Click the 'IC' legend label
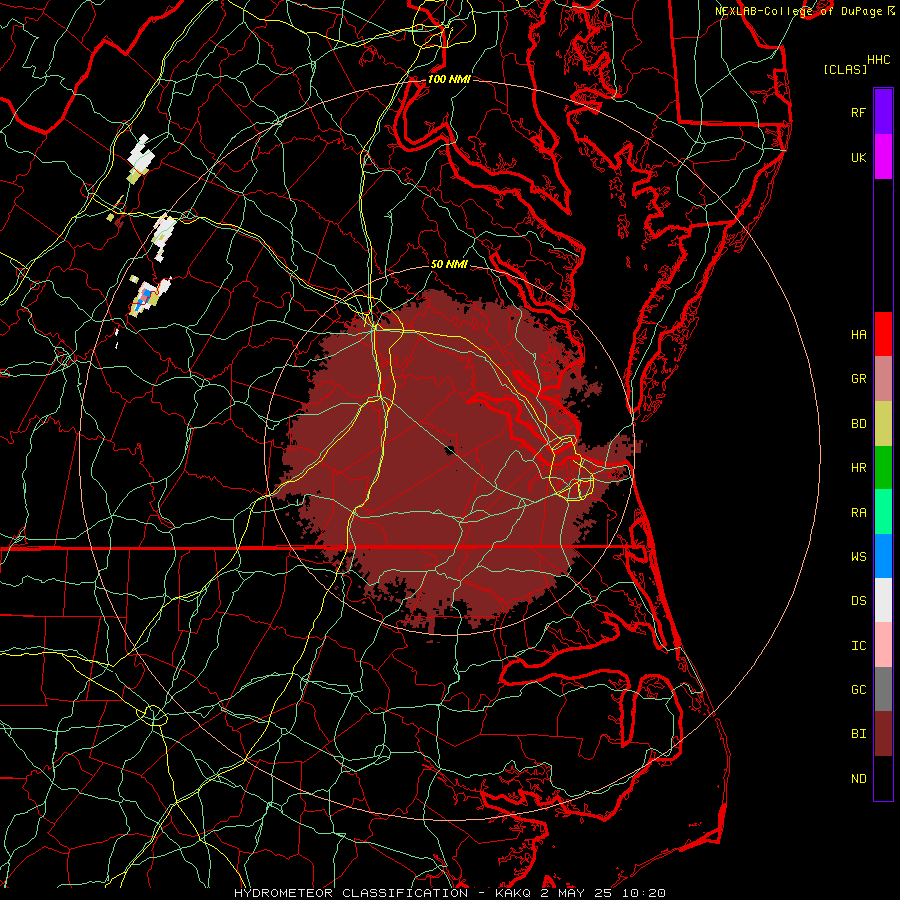 pyautogui.click(x=858, y=646)
